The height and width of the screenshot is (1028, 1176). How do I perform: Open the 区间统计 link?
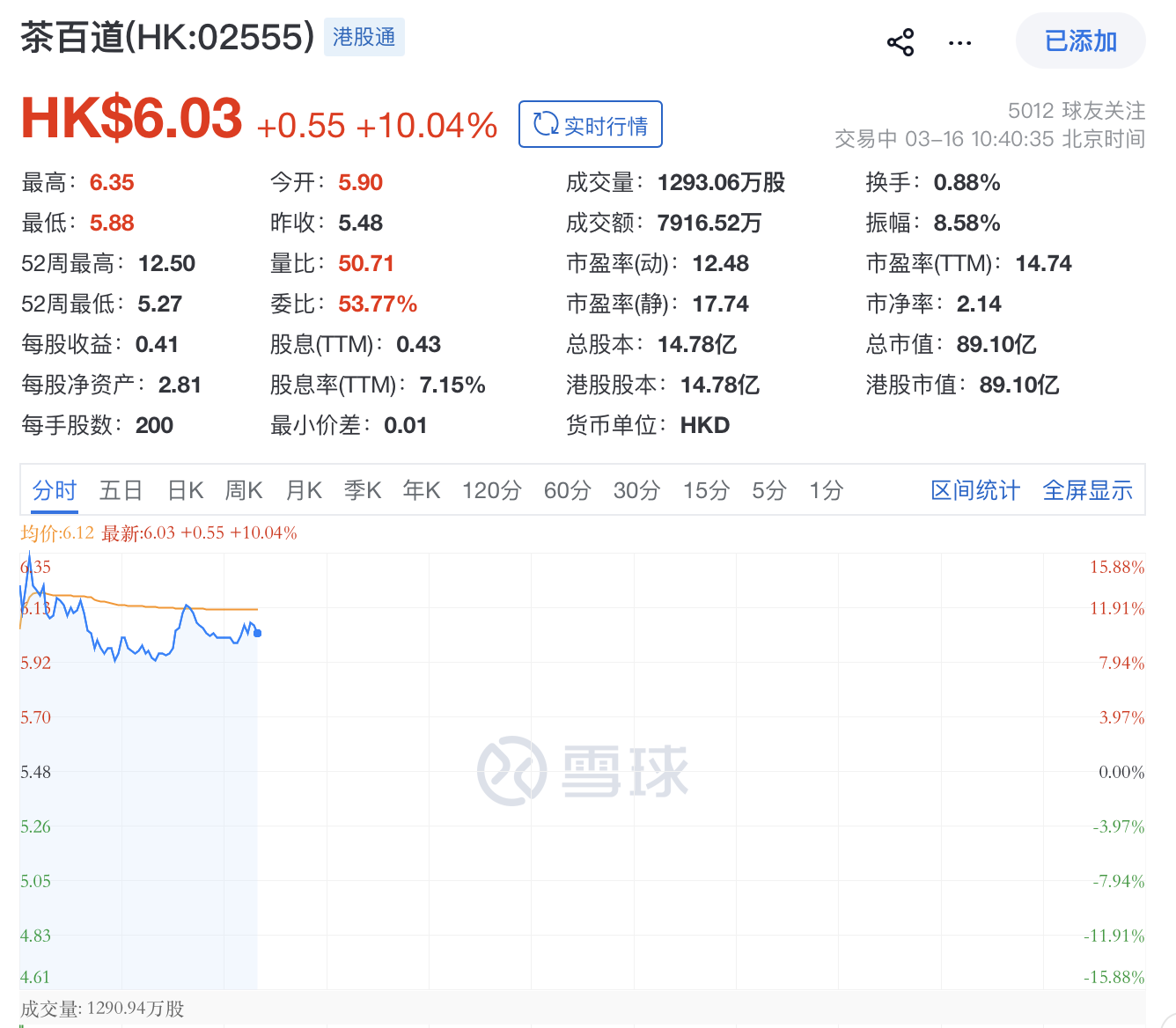[975, 490]
